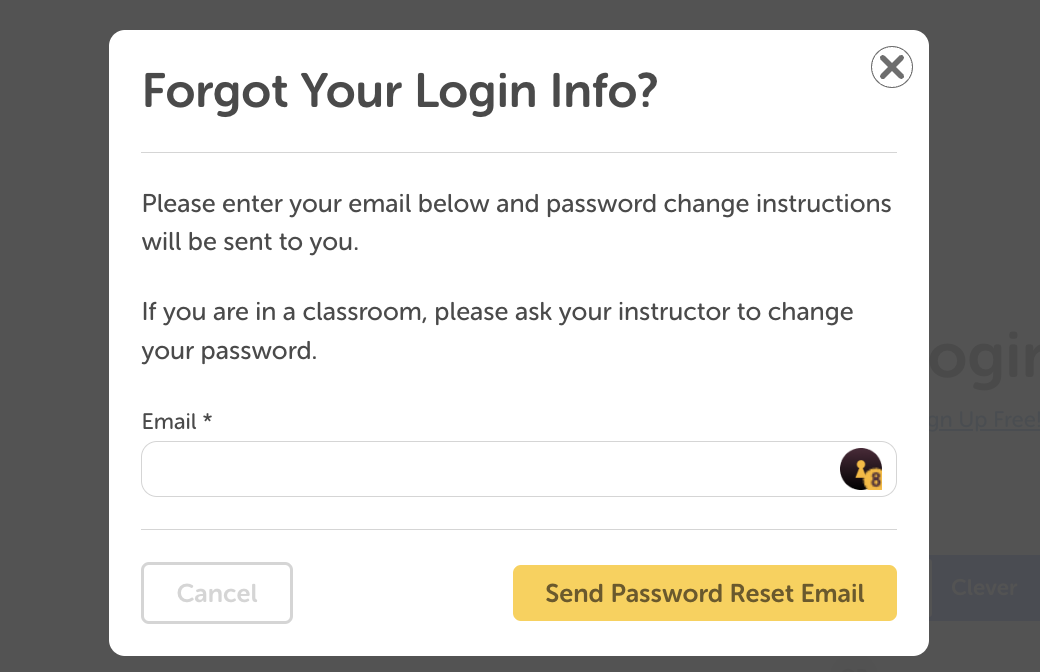Click the dimmed Clever button behind dialog
The height and width of the screenshot is (672, 1040).
pyautogui.click(x=984, y=588)
